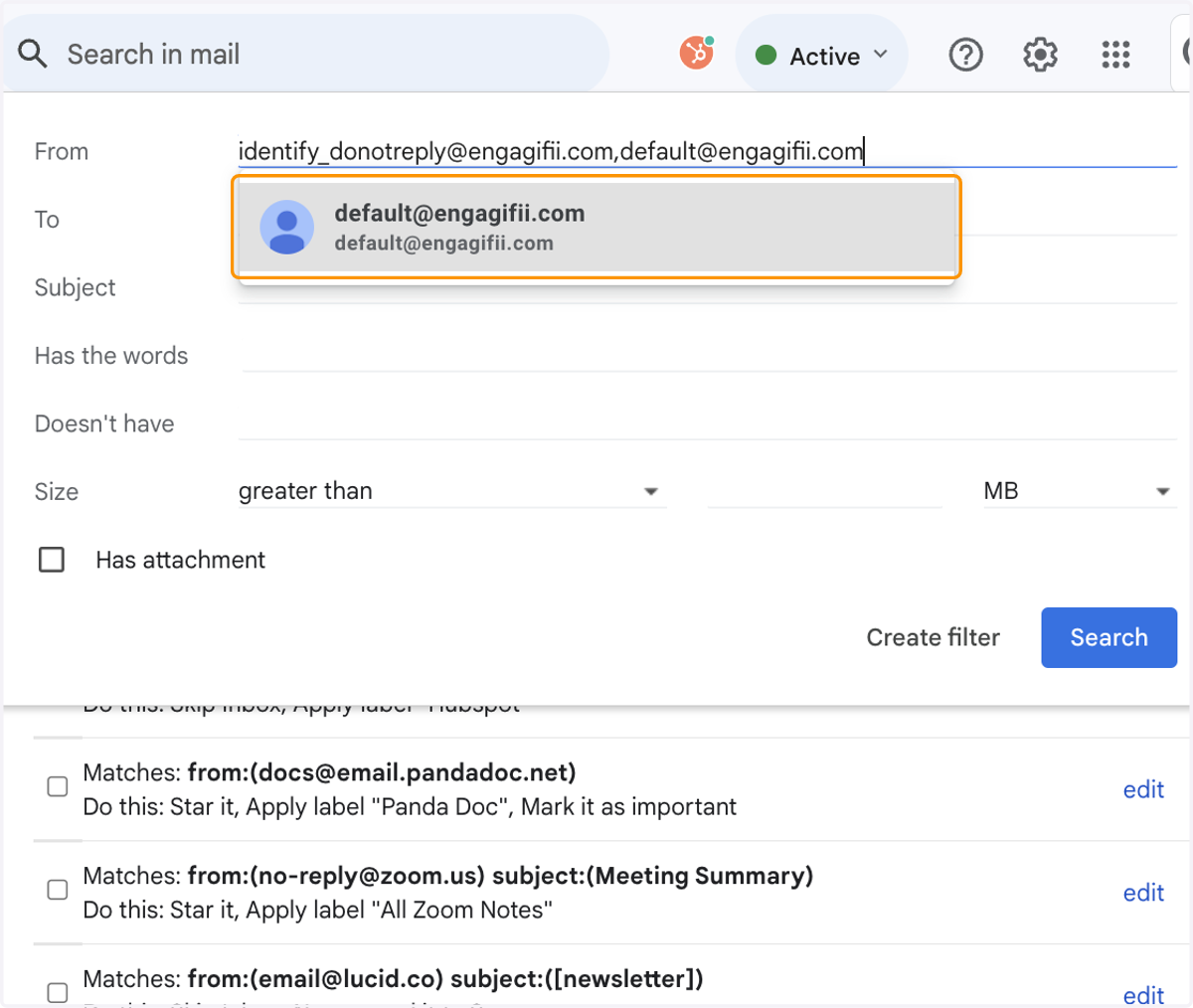The image size is (1193, 1008).
Task: Click the Has the words field
Action: (x=708, y=355)
